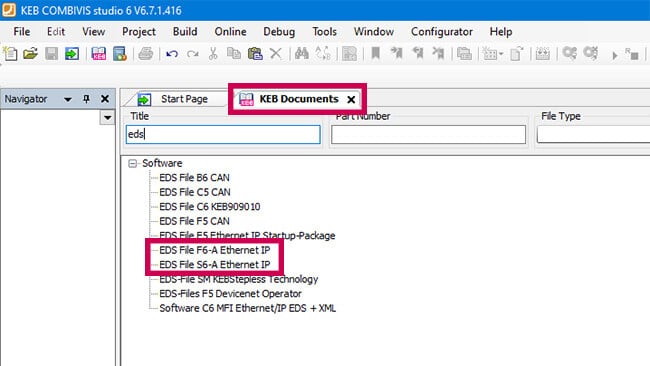Image resolution: width=650 pixels, height=366 pixels.
Task: Click the Previous Bookmark icon
Action: pos(417,54)
